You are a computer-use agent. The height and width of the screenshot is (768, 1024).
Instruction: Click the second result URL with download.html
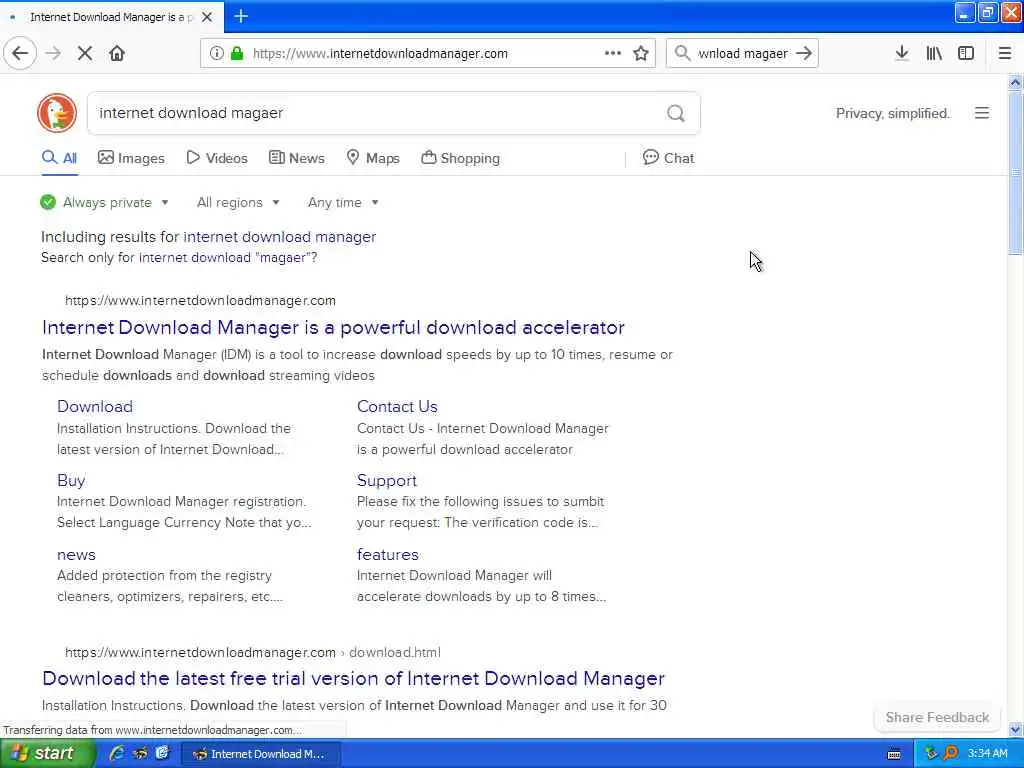(253, 652)
